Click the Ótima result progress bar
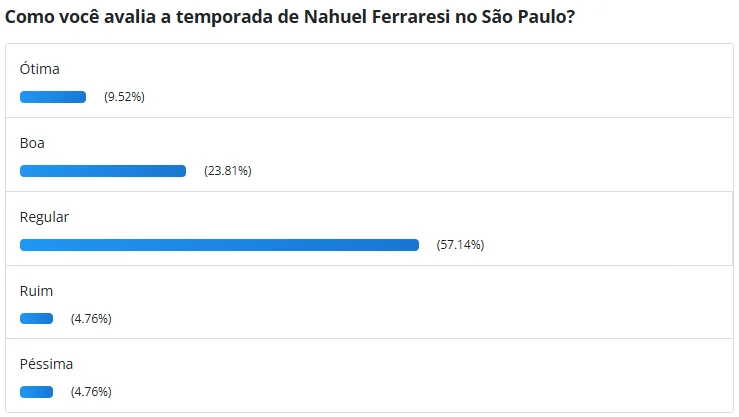The image size is (739, 417). point(53,97)
